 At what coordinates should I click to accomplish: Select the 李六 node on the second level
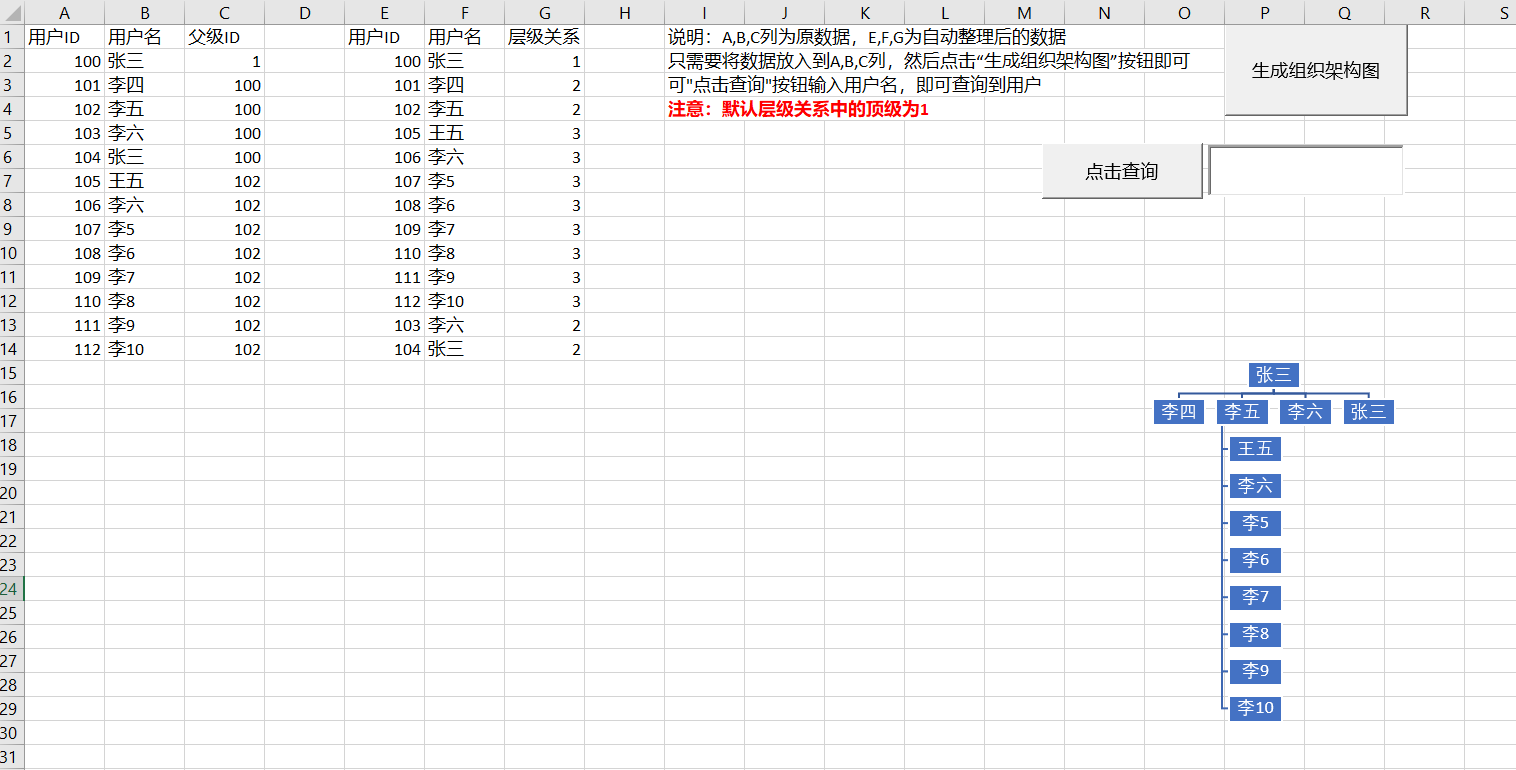(x=1304, y=411)
